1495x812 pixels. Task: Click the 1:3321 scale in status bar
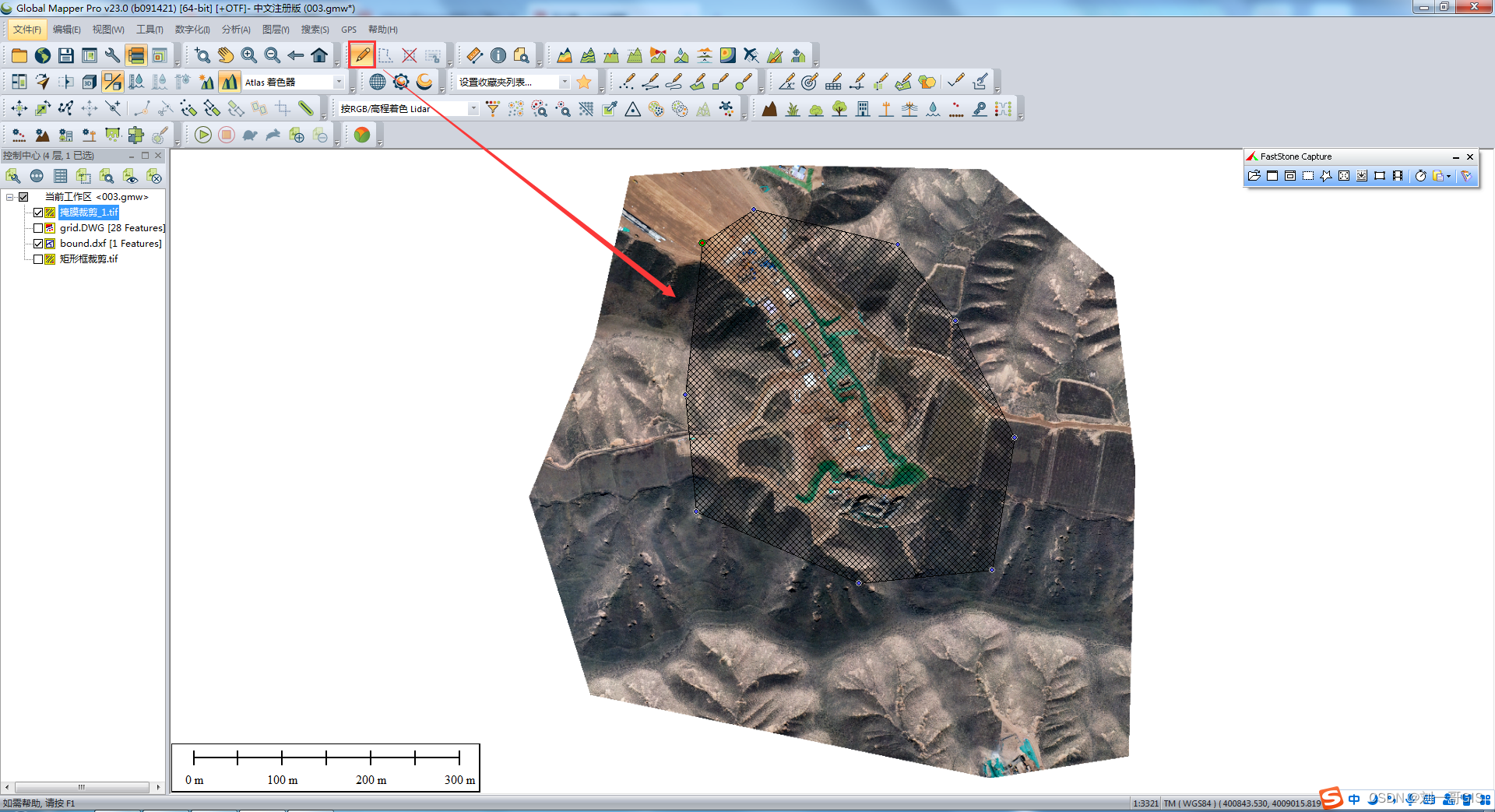tap(1145, 803)
